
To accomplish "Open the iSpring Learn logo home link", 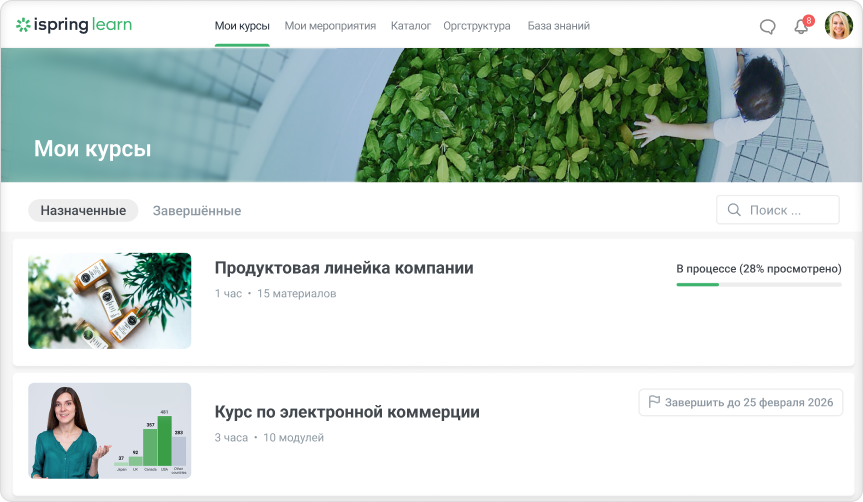I will pyautogui.click(x=74, y=25).
